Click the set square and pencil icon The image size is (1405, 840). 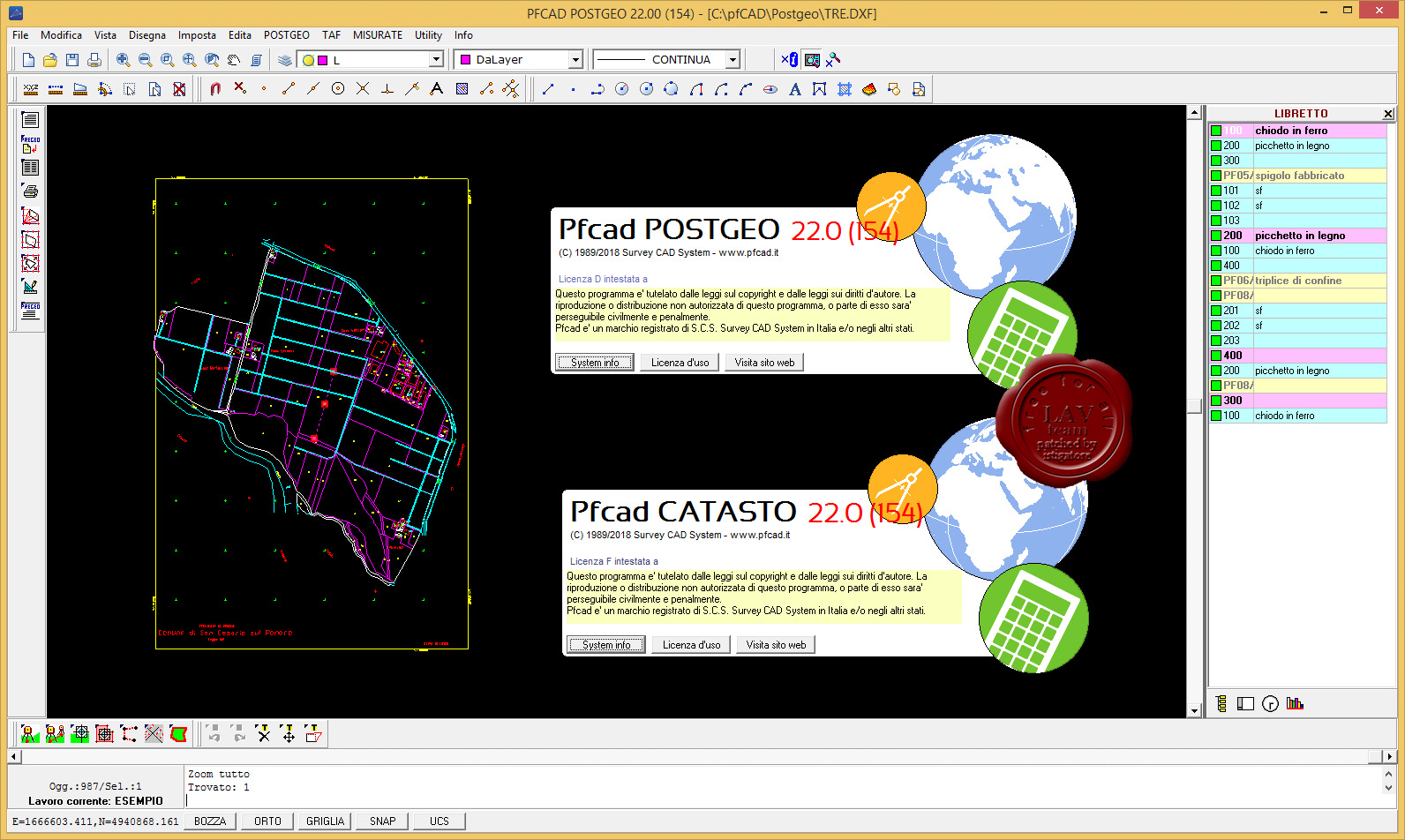coord(30,287)
